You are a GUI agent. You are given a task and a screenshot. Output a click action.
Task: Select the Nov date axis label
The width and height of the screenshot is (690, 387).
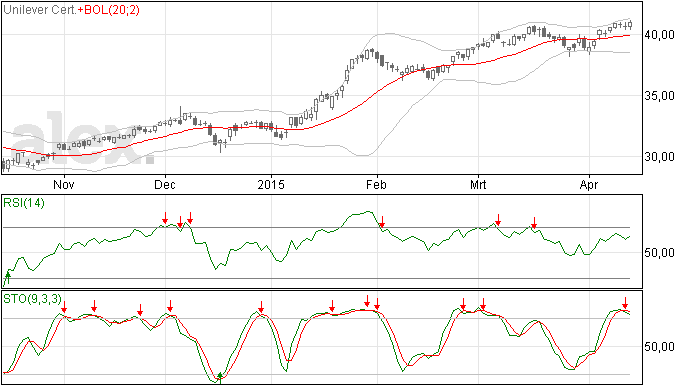tap(64, 184)
